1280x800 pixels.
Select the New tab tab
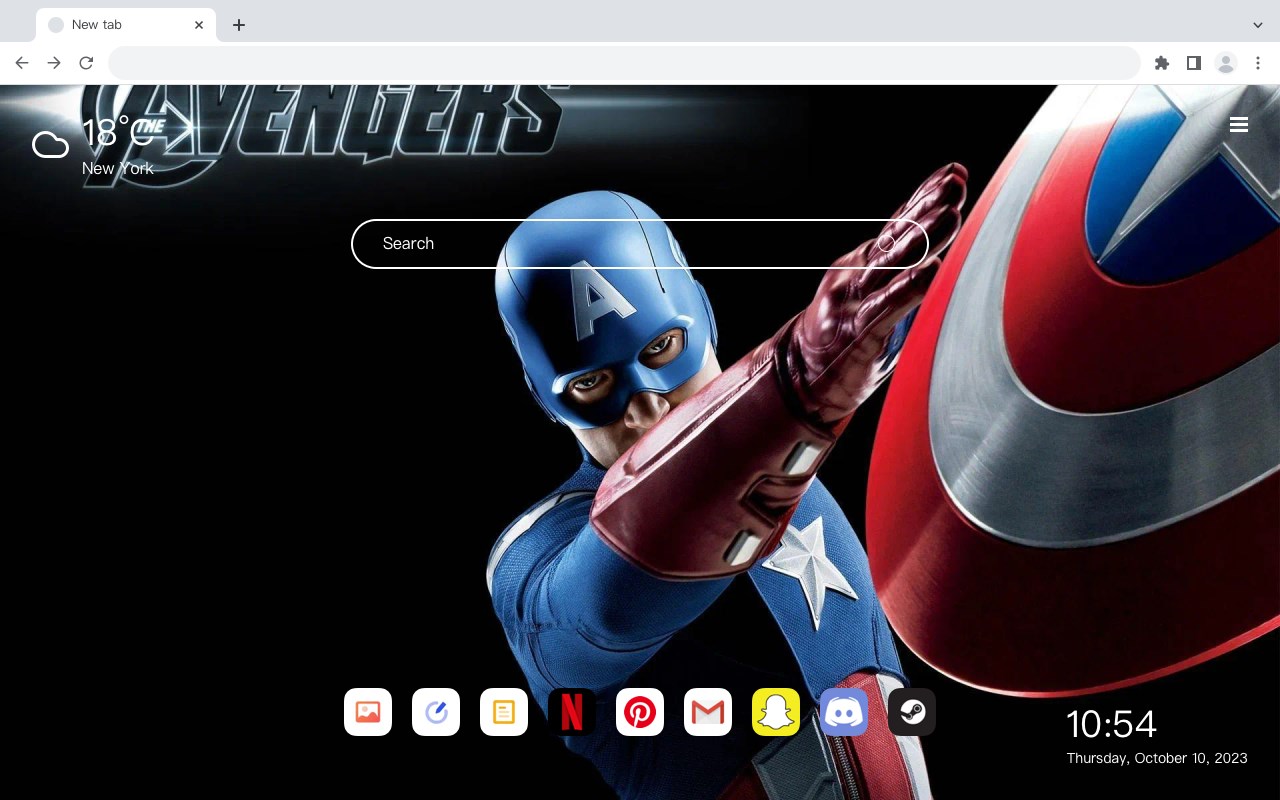click(x=125, y=25)
